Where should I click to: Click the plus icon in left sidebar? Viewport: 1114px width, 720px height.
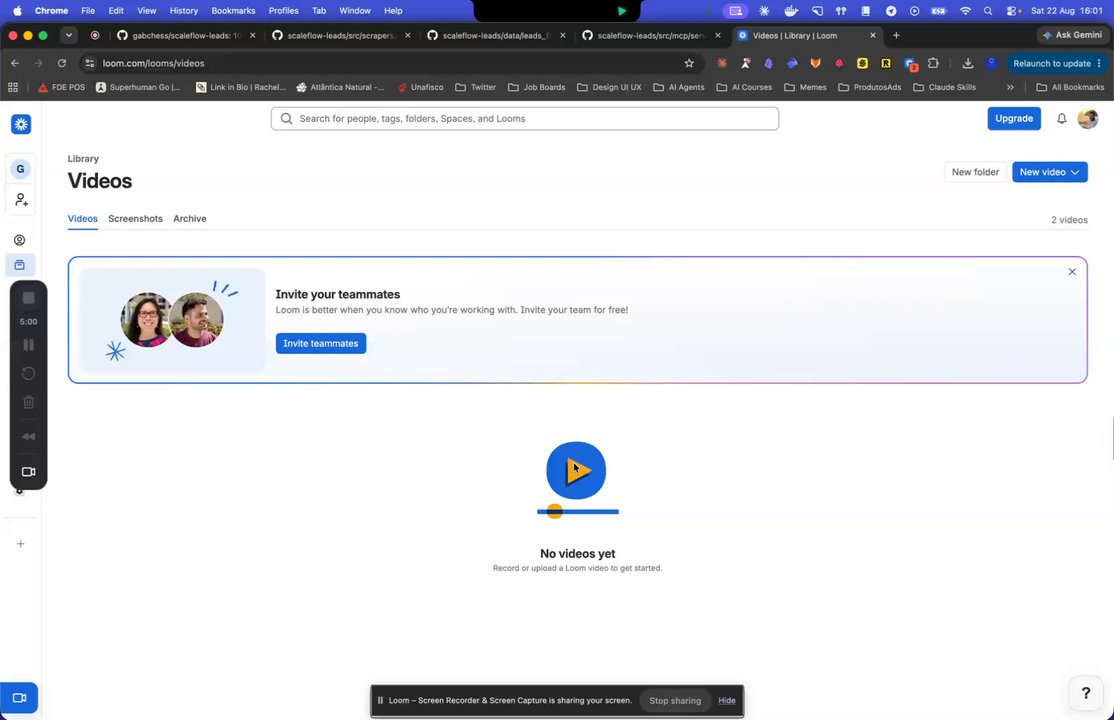coord(21,544)
